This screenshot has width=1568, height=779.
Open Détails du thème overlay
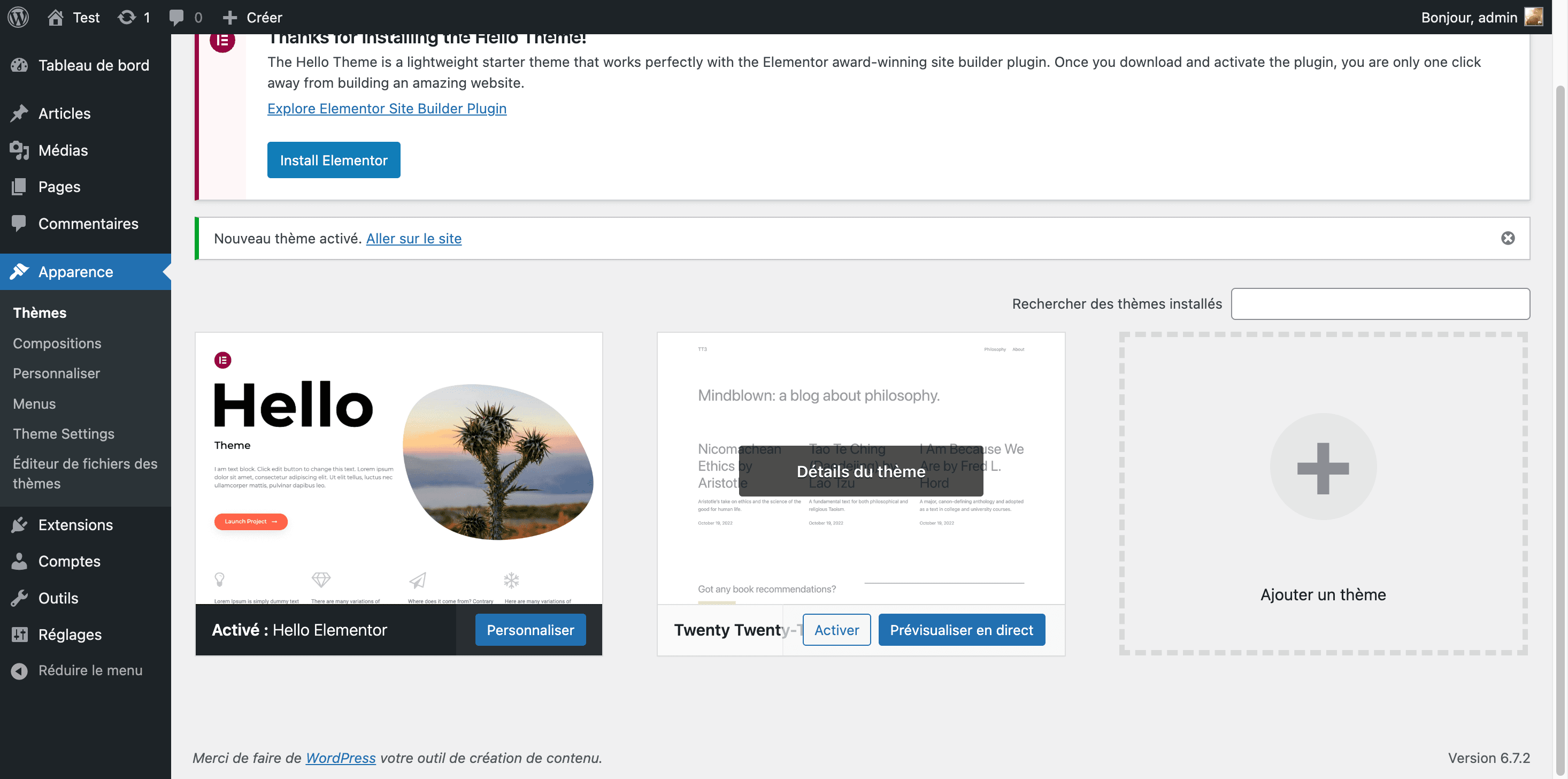tap(860, 471)
